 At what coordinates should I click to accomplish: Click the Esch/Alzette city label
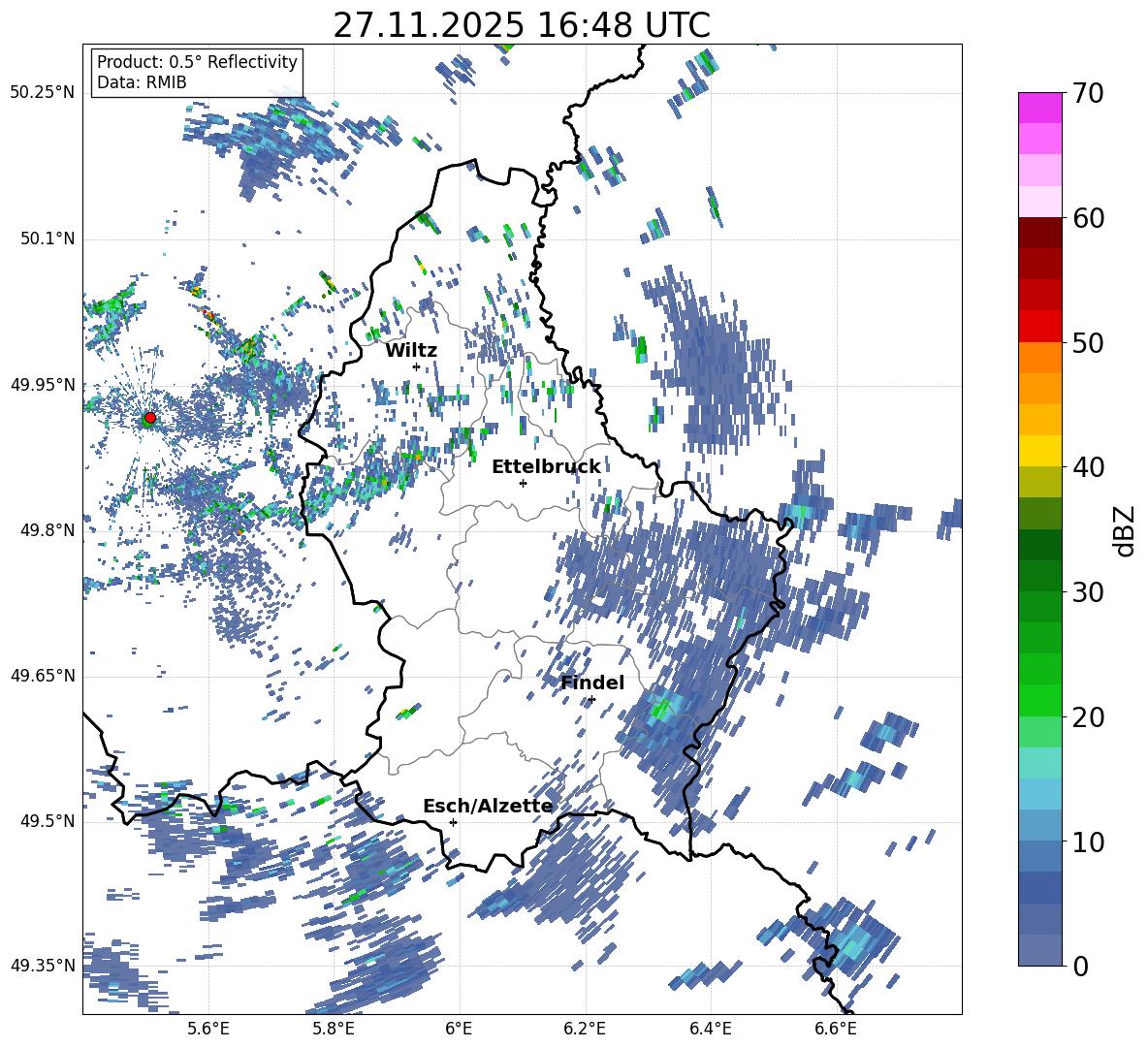tap(488, 807)
